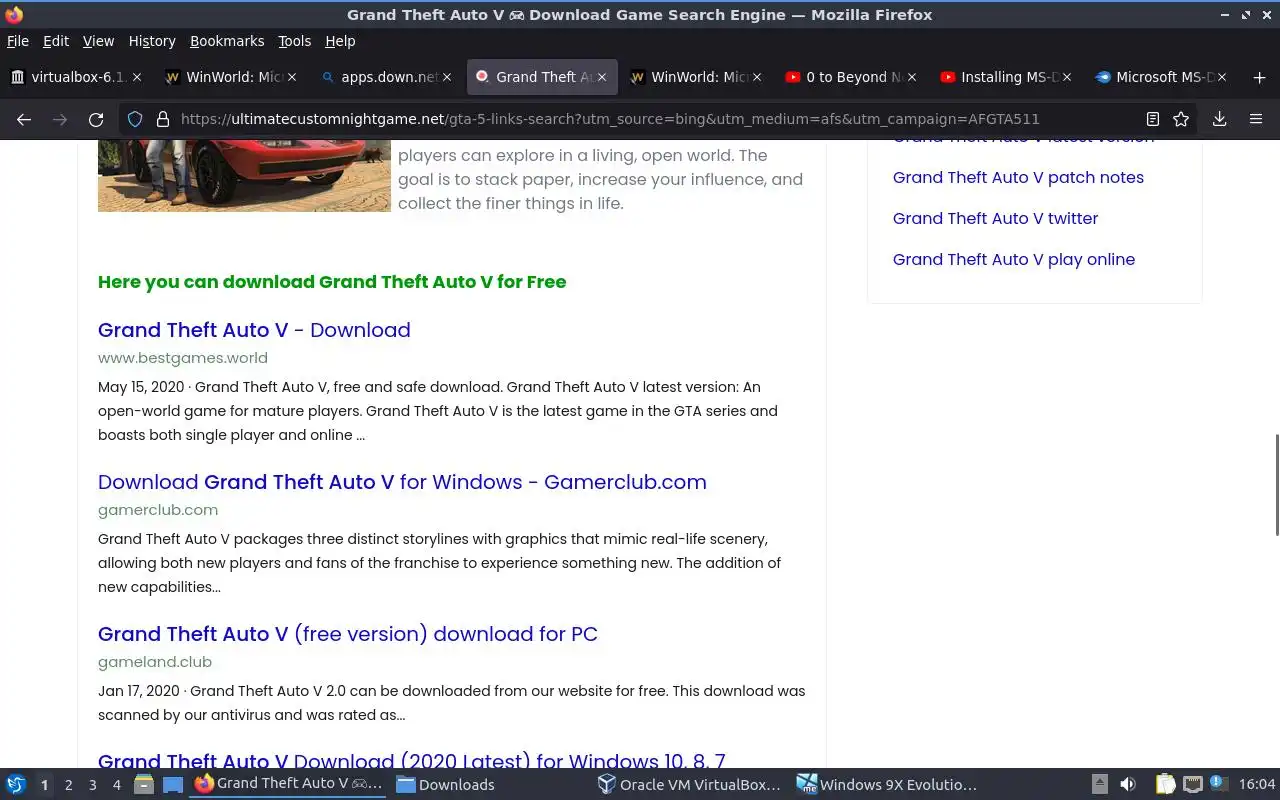This screenshot has height=800, width=1280.
Task: Click the show desktop taskbar icon
Action: coord(173,785)
